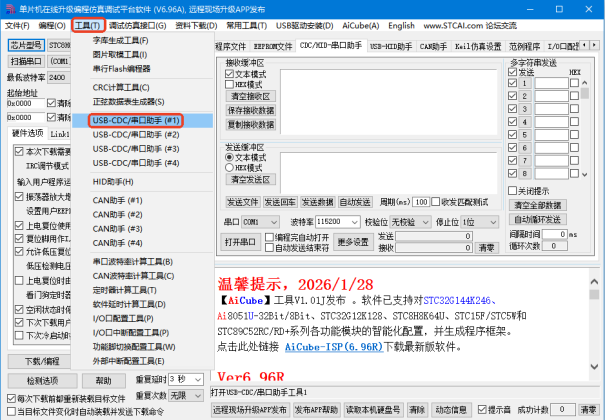Click the info pane scroll up arrow
The height and width of the screenshot is (420, 605).
click(x=594, y=282)
